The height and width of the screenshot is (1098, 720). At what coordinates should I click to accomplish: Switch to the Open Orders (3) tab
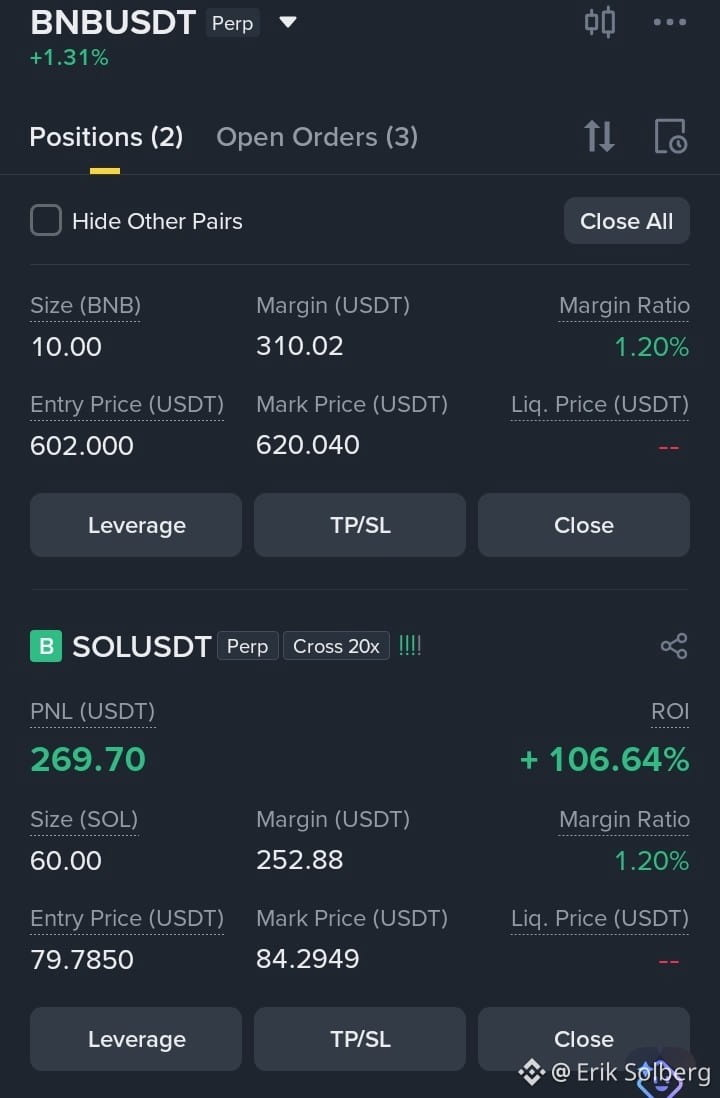click(x=317, y=137)
